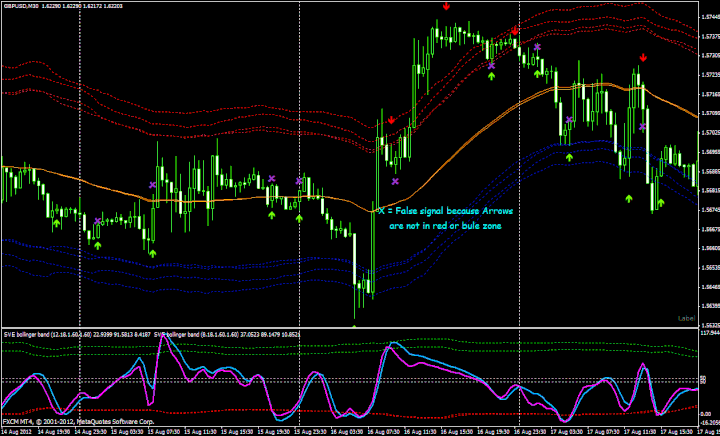Click the 14 Aug 19:30 time axis label

pos(54,432)
